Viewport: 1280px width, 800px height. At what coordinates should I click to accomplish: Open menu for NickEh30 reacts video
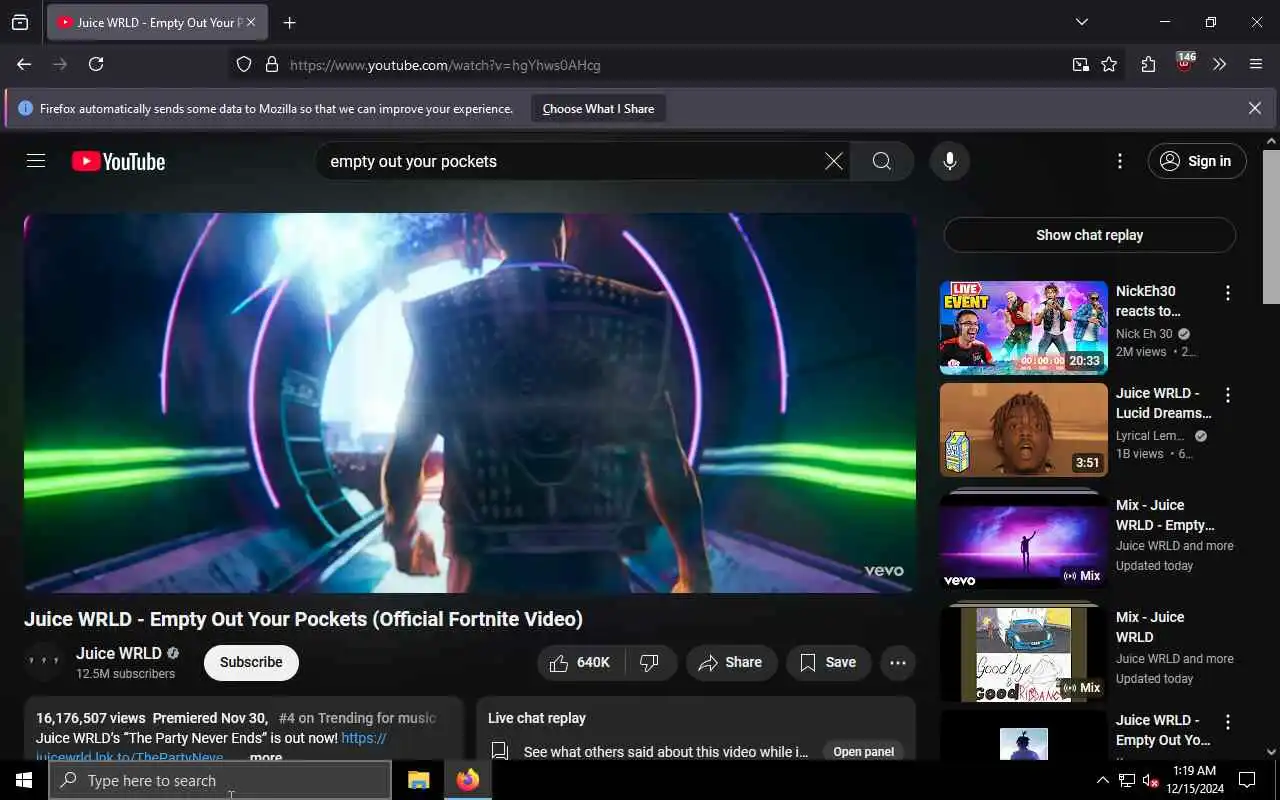tap(1228, 293)
